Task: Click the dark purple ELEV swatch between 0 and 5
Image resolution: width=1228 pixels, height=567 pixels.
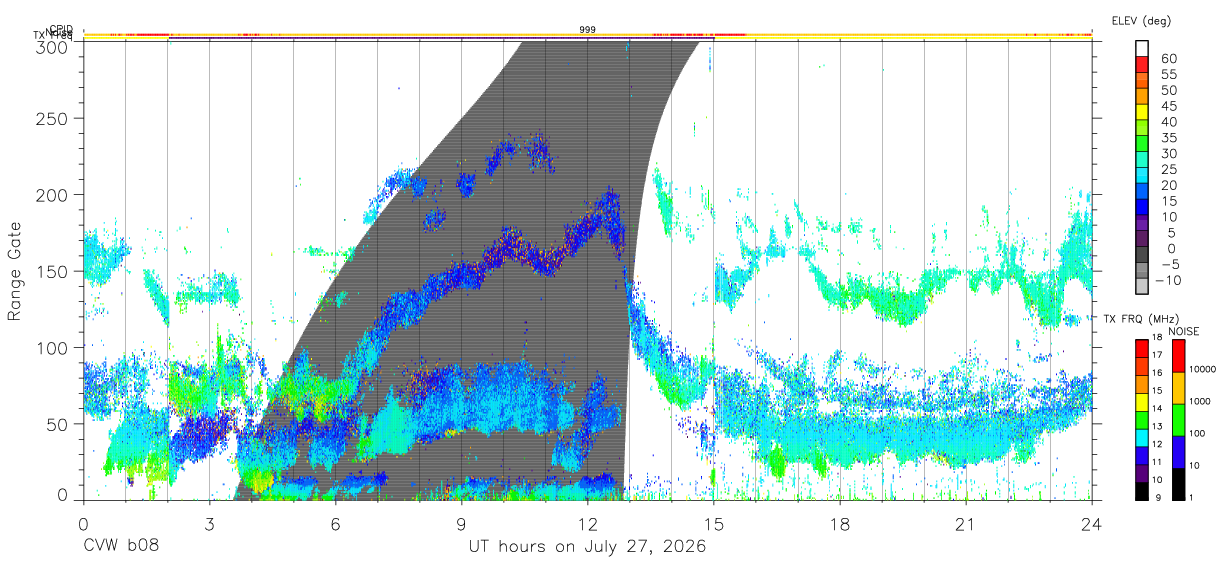Action: click(x=1142, y=239)
